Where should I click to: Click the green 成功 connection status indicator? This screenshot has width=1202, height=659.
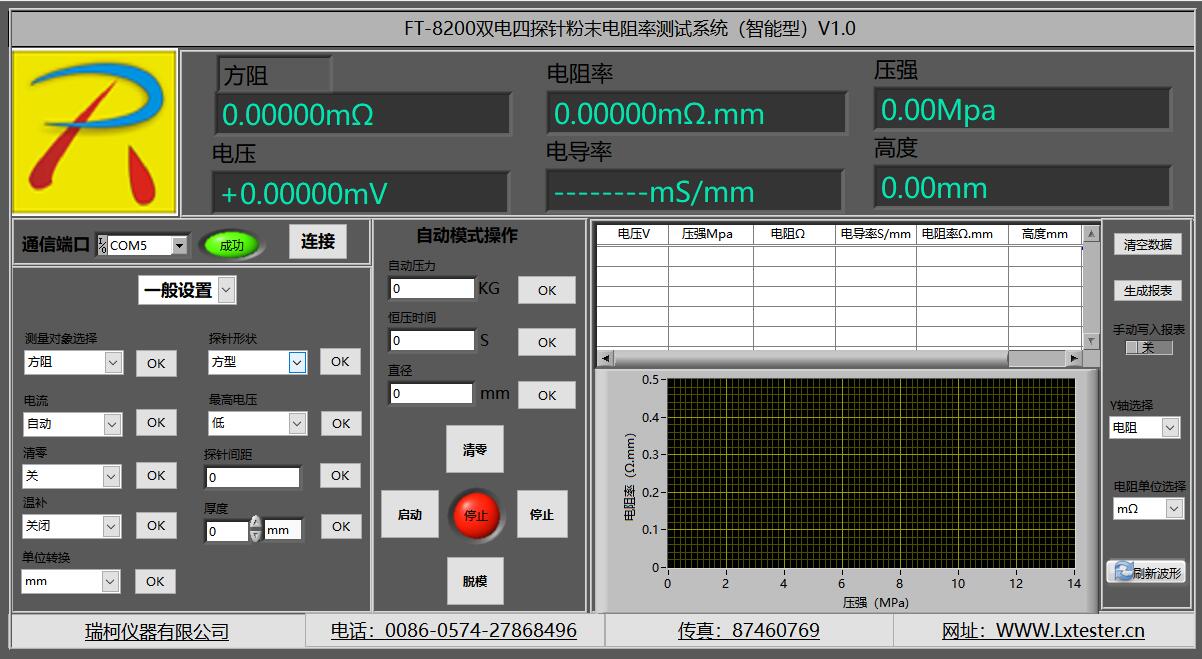[x=230, y=245]
